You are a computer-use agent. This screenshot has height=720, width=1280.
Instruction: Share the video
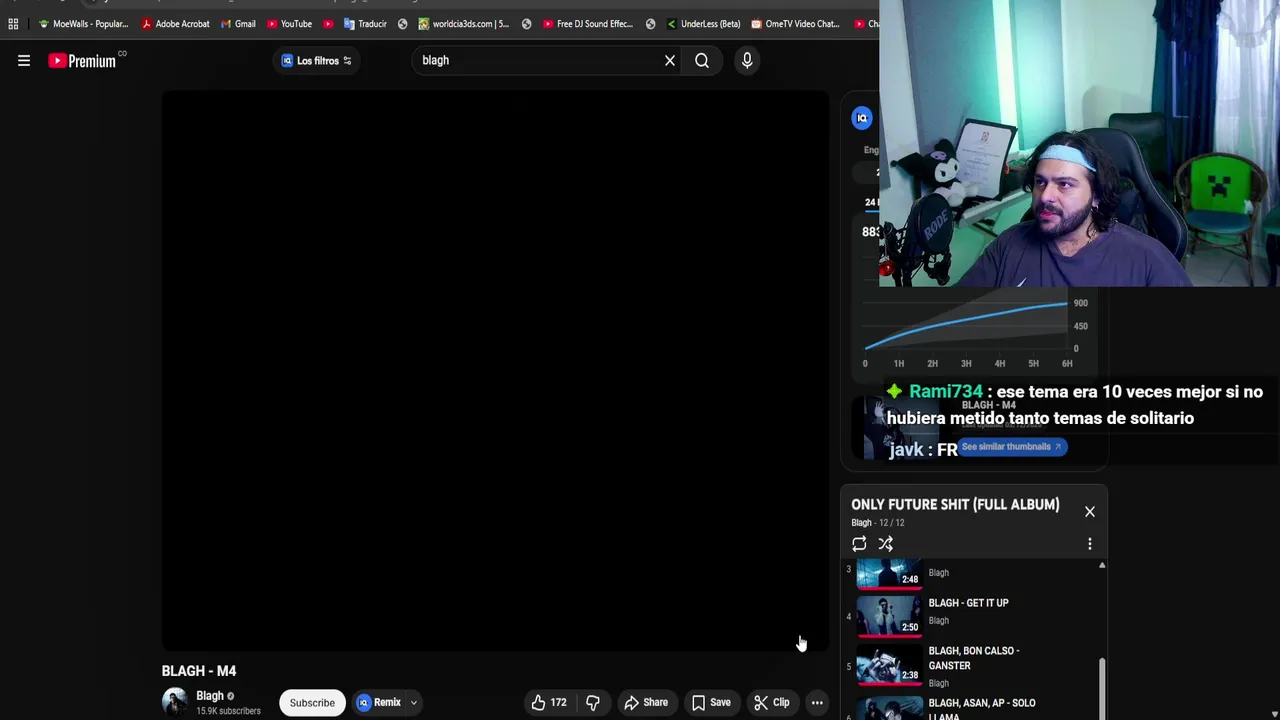(646, 702)
